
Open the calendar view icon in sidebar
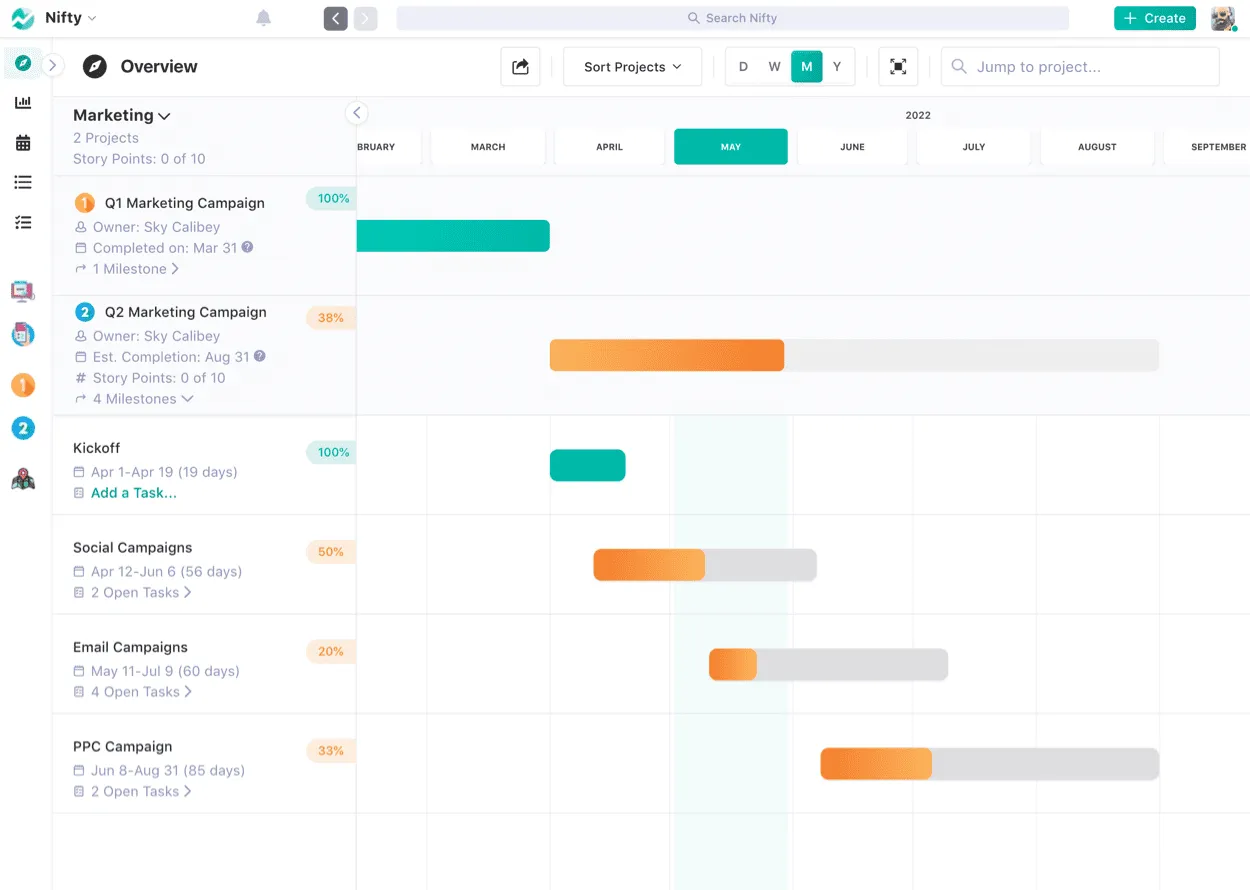point(22,142)
